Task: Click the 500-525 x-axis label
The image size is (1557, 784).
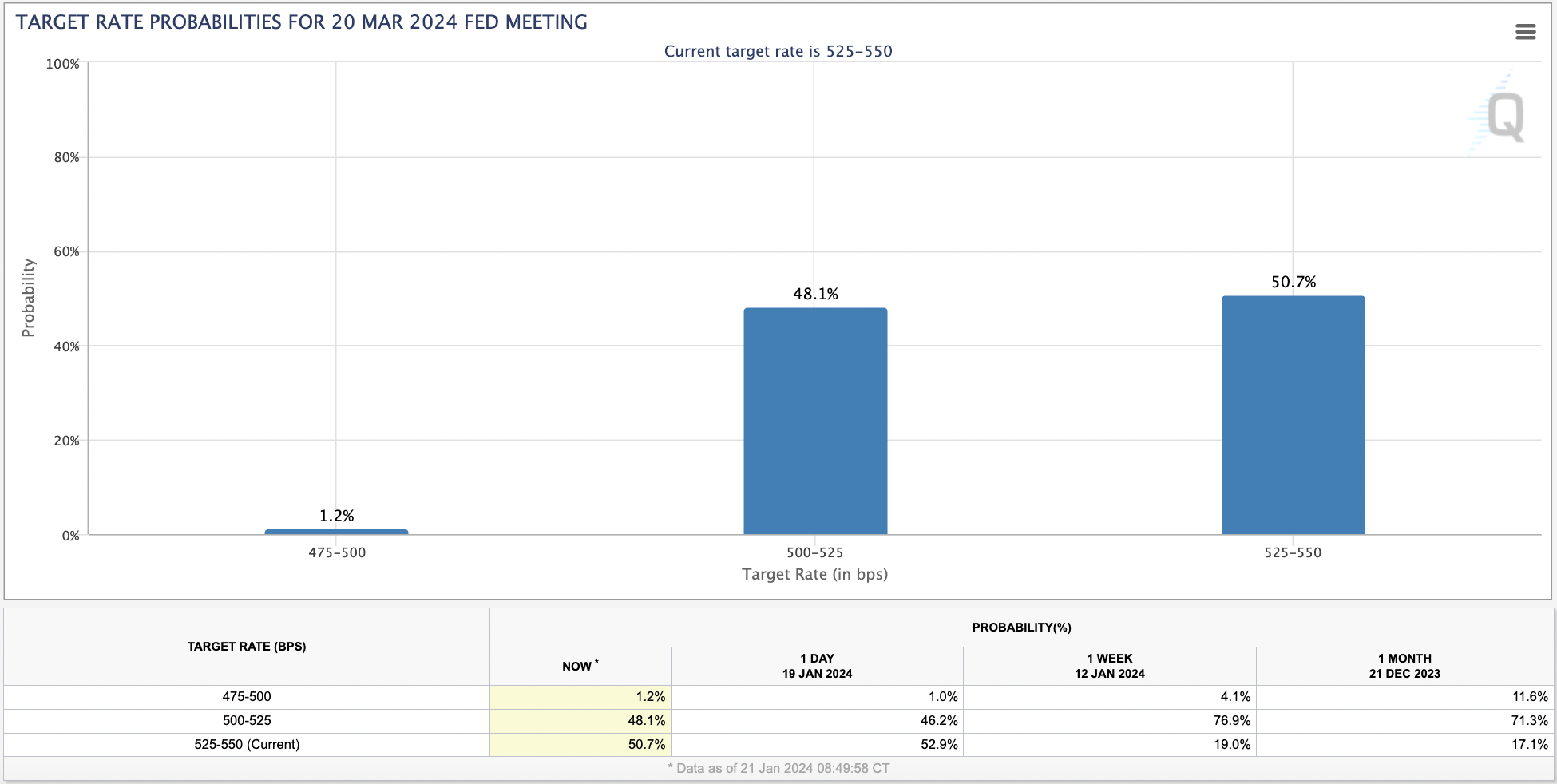Action: (814, 552)
